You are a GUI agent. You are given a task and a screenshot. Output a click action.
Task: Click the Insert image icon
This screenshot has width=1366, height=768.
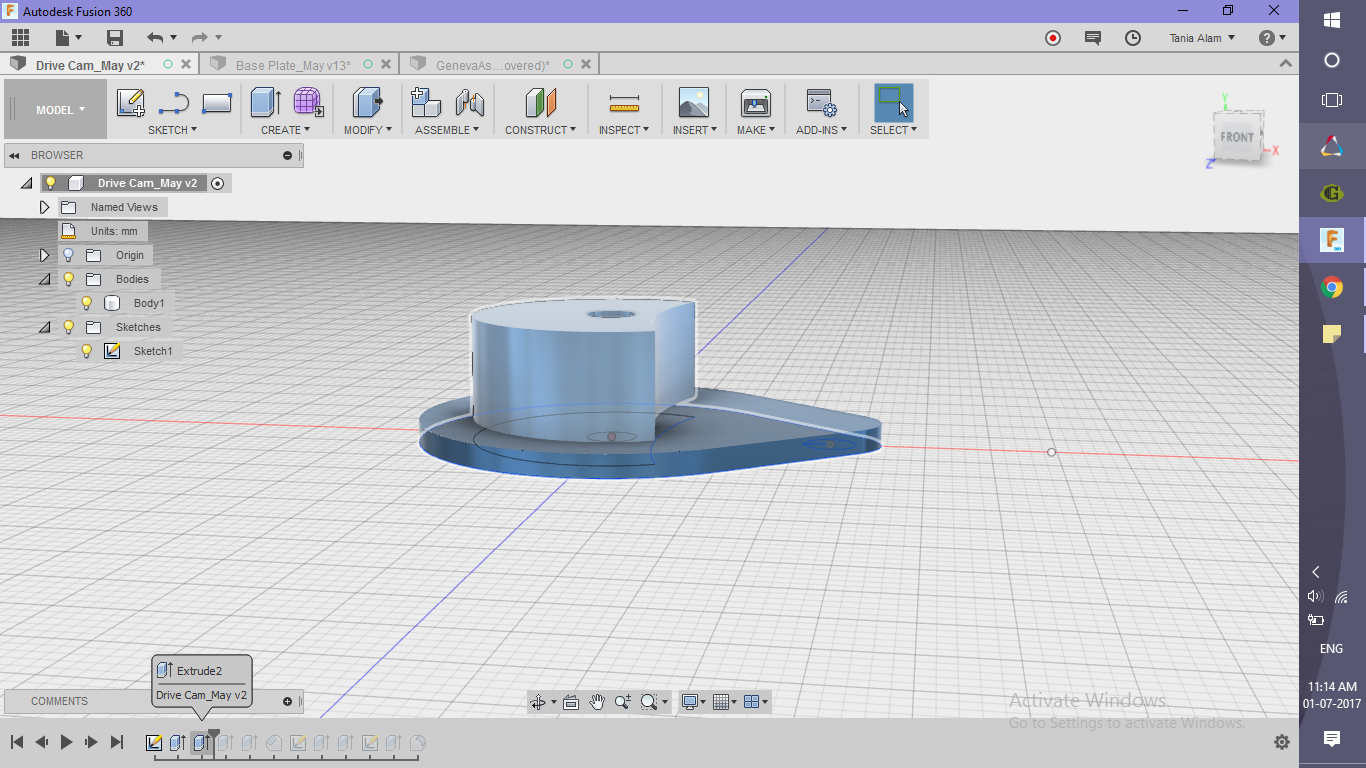click(693, 103)
